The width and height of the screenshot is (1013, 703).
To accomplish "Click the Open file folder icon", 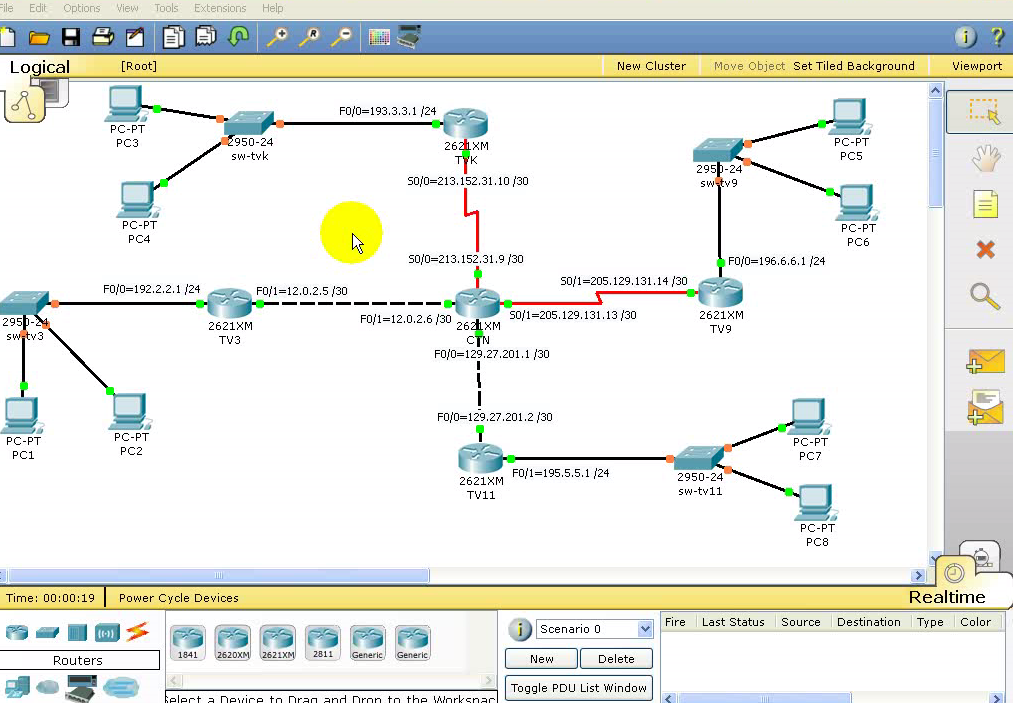I will tap(38, 36).
